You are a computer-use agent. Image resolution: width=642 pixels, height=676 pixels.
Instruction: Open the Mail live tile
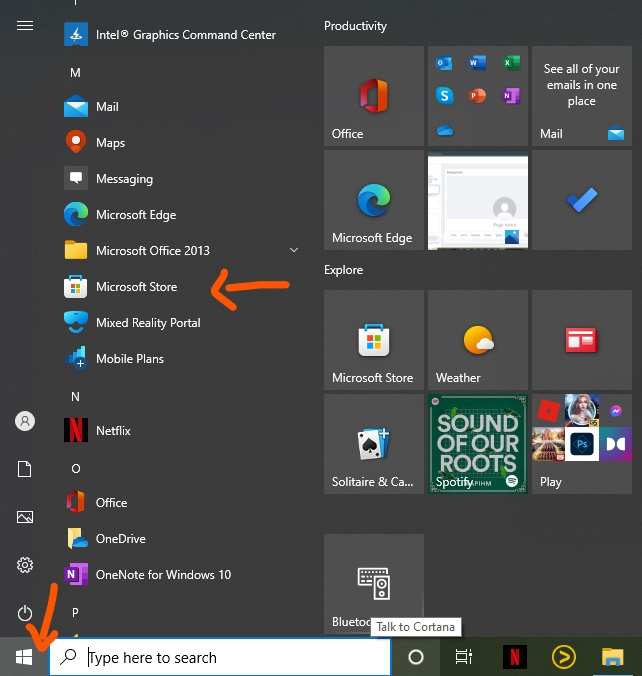click(x=582, y=96)
